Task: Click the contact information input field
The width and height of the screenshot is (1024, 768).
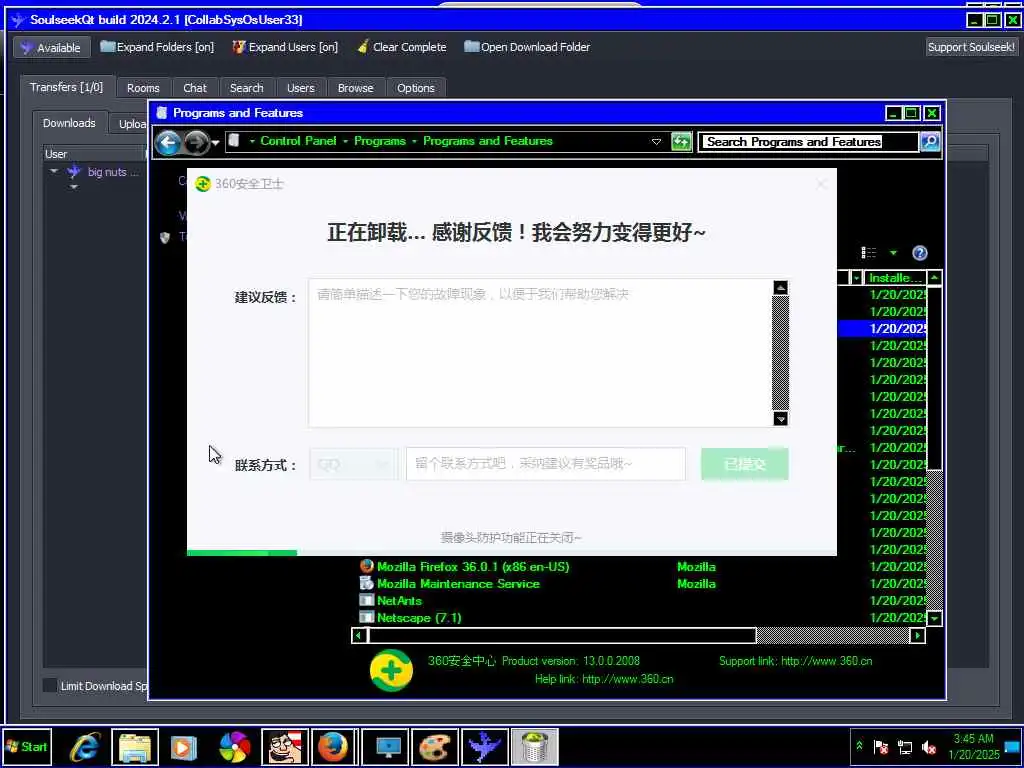Action: [x=546, y=464]
